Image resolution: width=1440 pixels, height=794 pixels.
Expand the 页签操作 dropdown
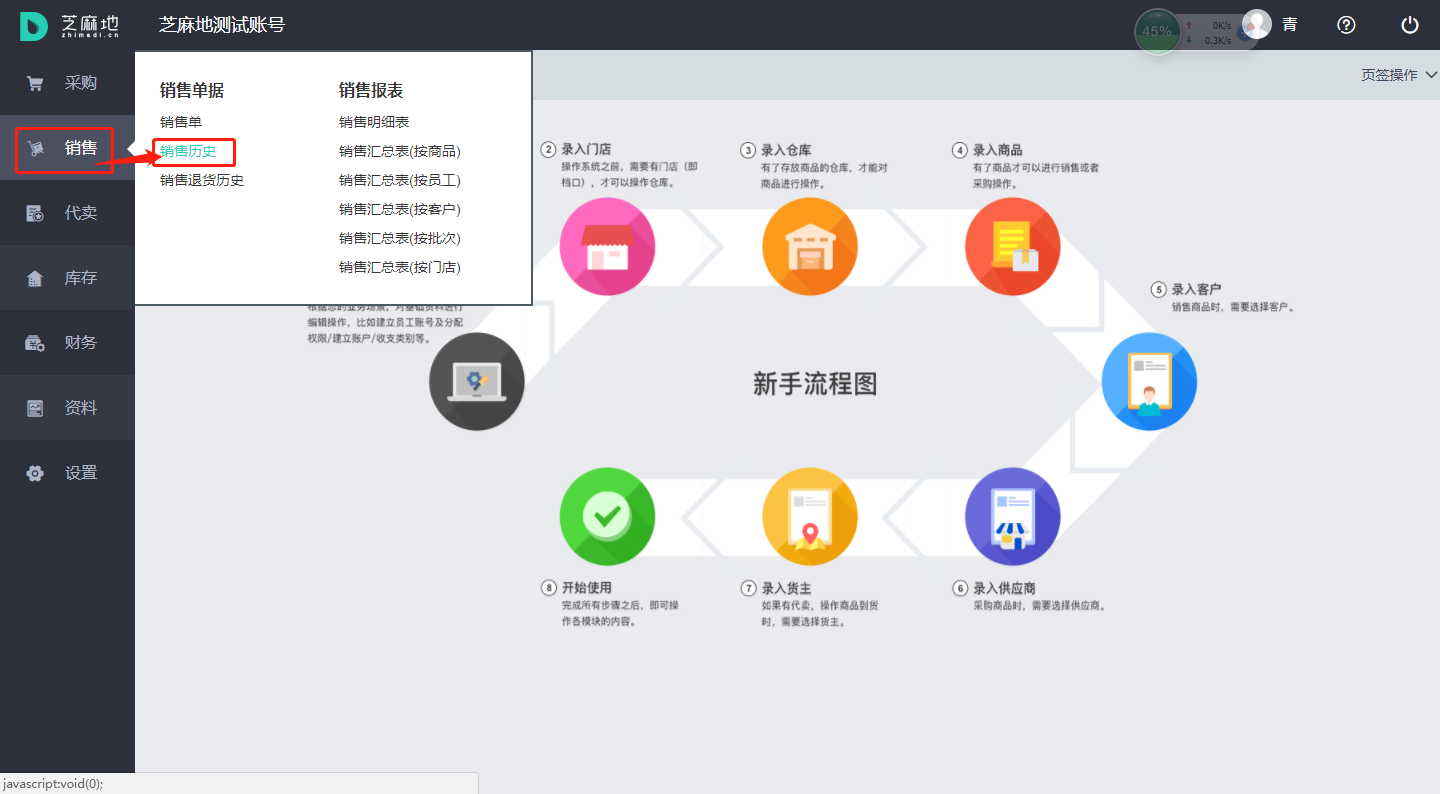pos(1399,75)
